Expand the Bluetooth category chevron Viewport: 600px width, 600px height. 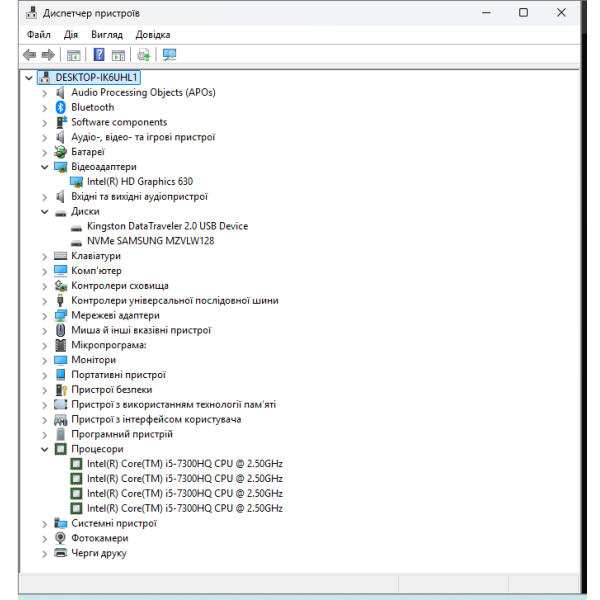coord(44,108)
